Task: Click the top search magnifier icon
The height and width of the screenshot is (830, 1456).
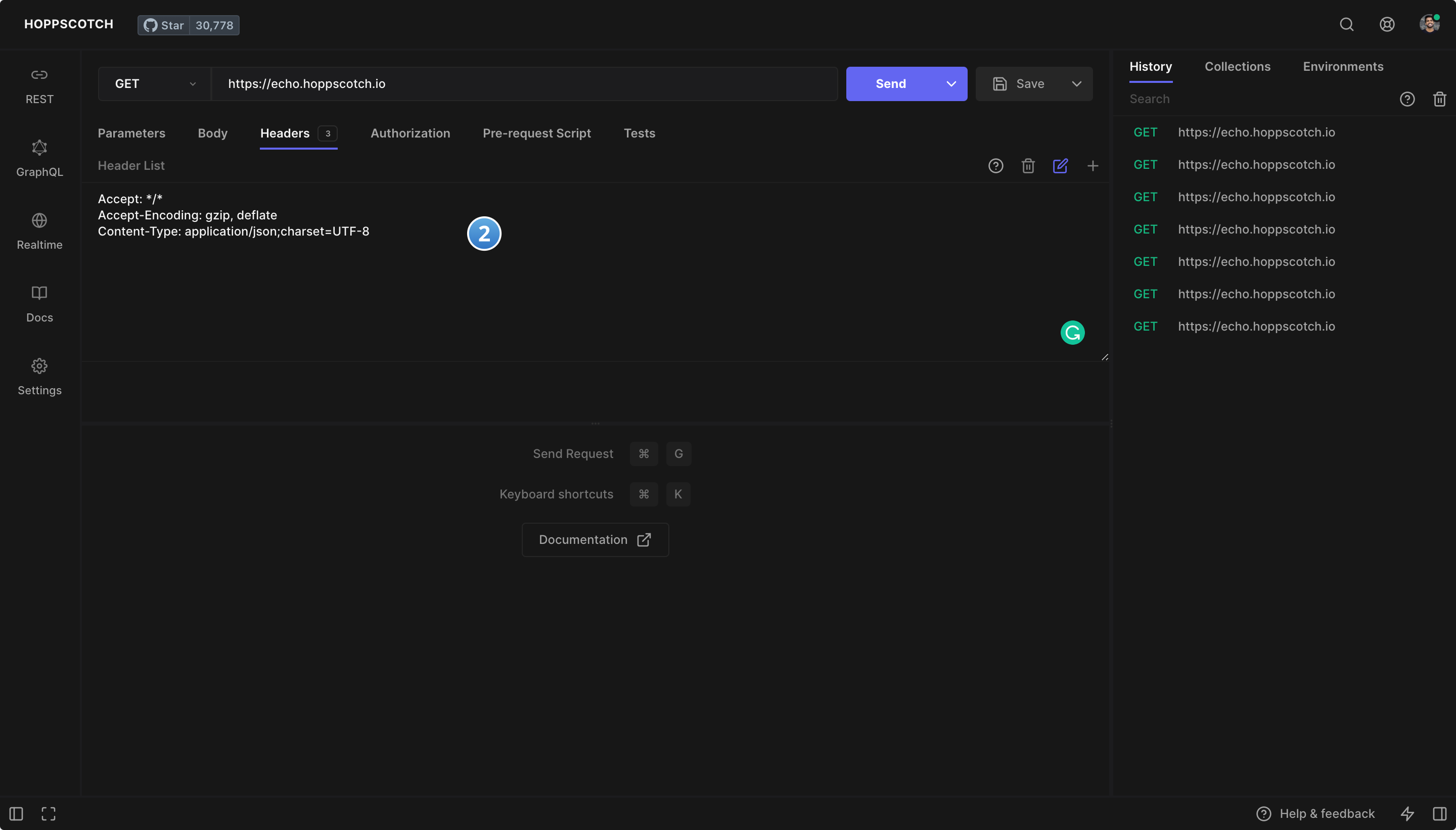Action: 1346,24
